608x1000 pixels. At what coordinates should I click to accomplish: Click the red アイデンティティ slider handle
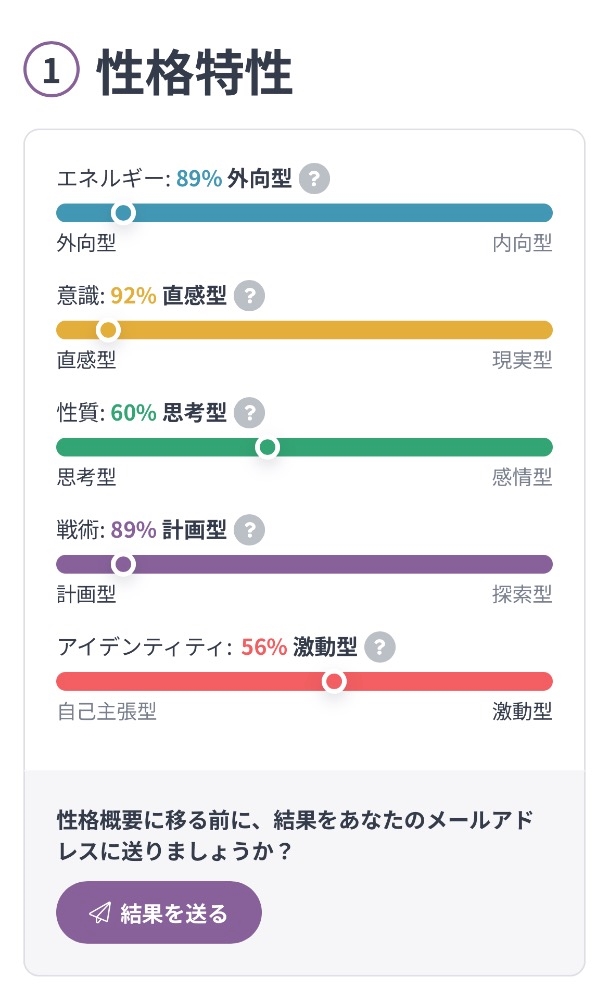point(334,681)
